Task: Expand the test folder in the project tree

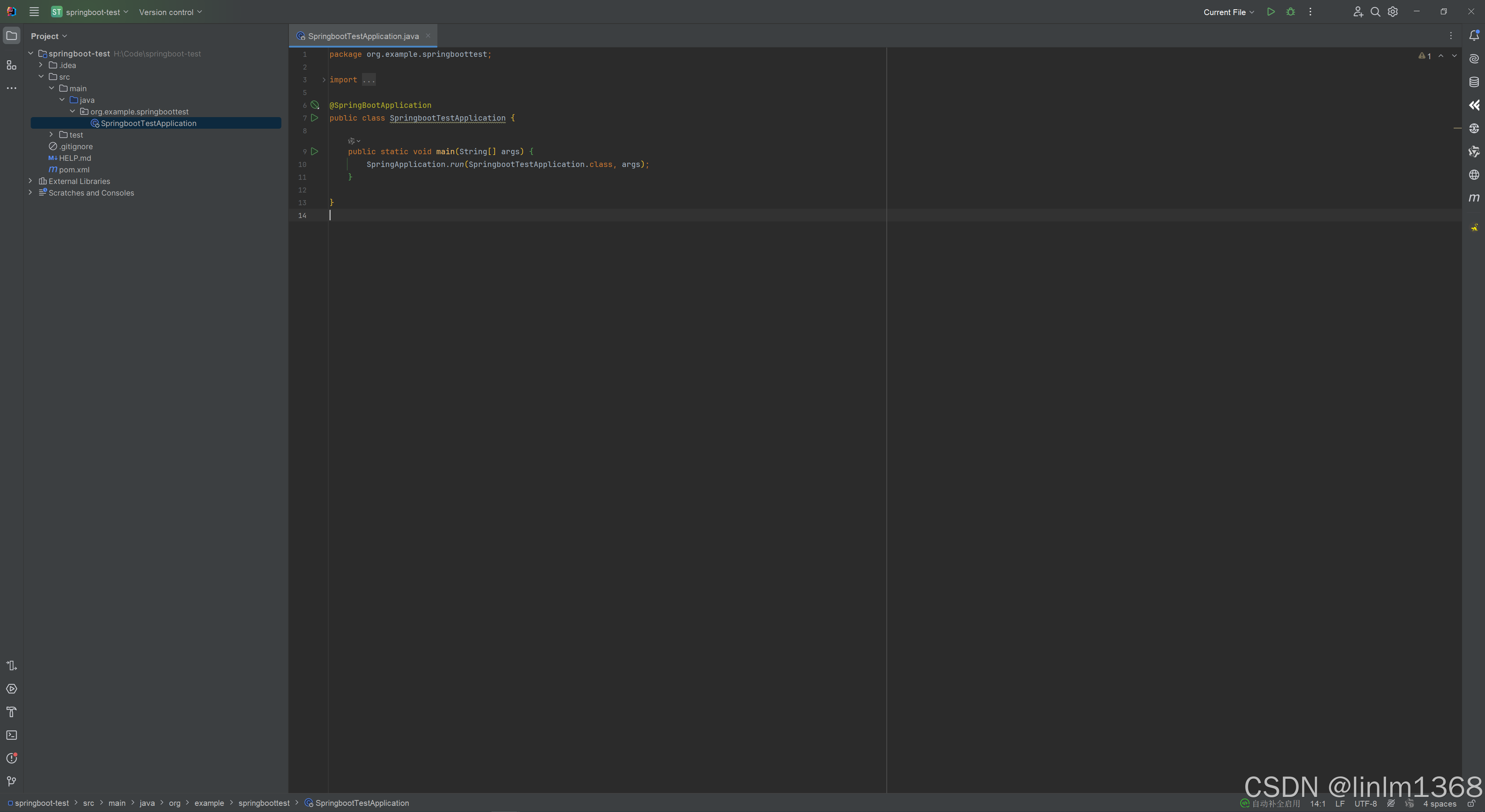Action: pyautogui.click(x=51, y=134)
